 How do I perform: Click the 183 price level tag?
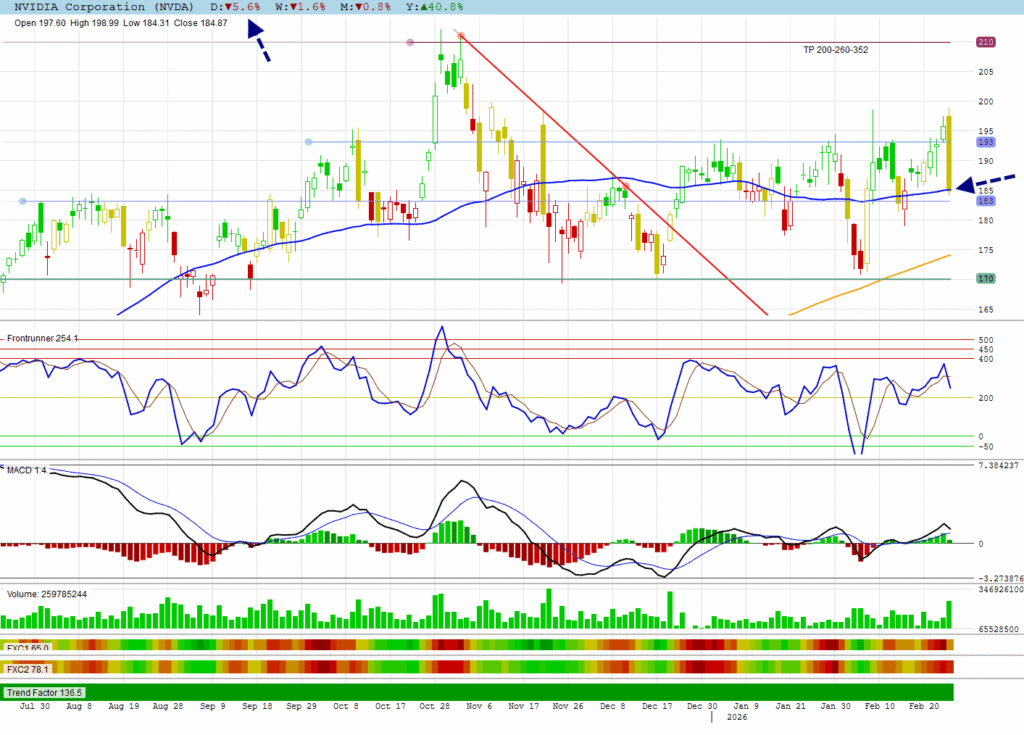[x=985, y=201]
